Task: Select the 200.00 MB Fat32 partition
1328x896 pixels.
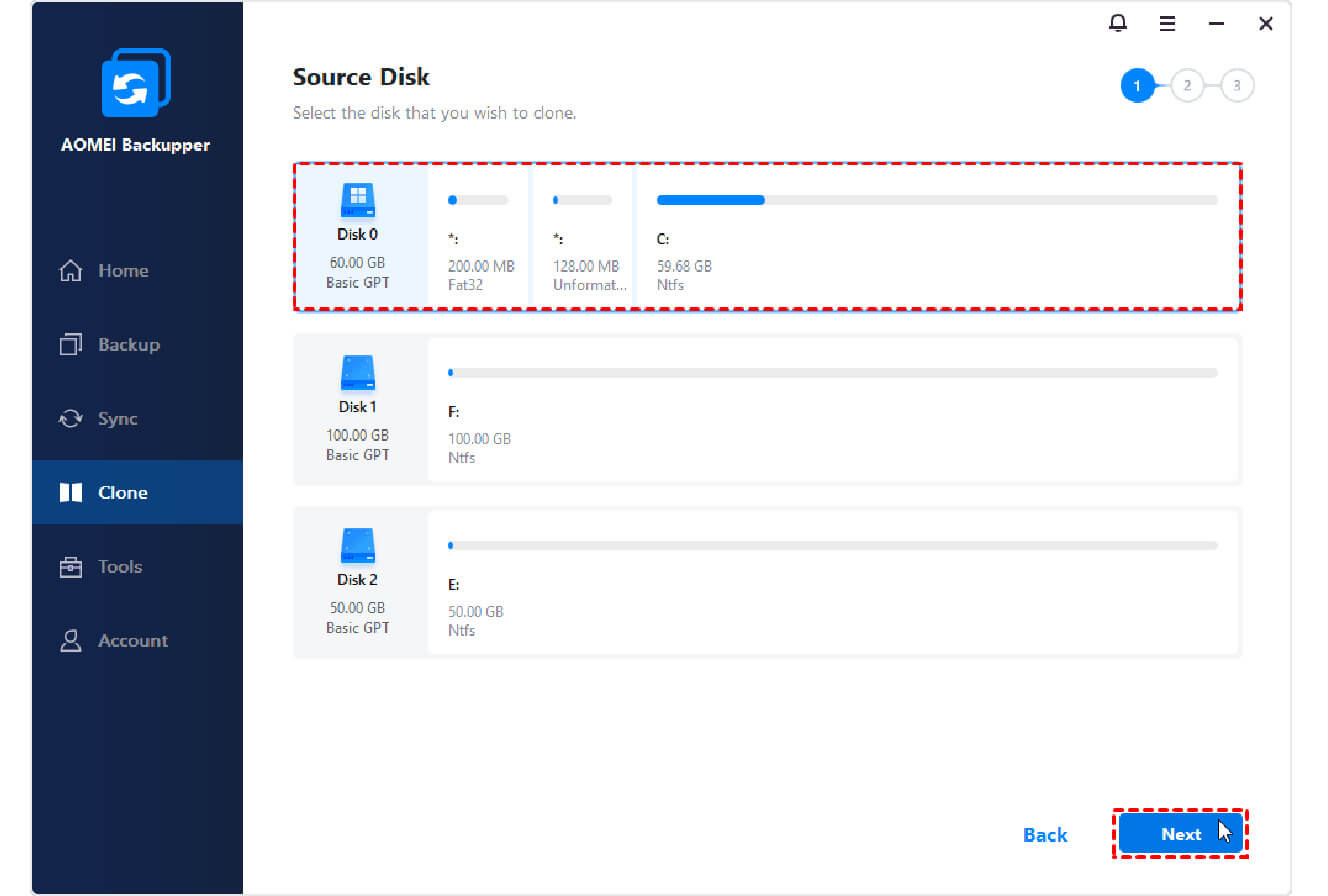Action: click(479, 237)
